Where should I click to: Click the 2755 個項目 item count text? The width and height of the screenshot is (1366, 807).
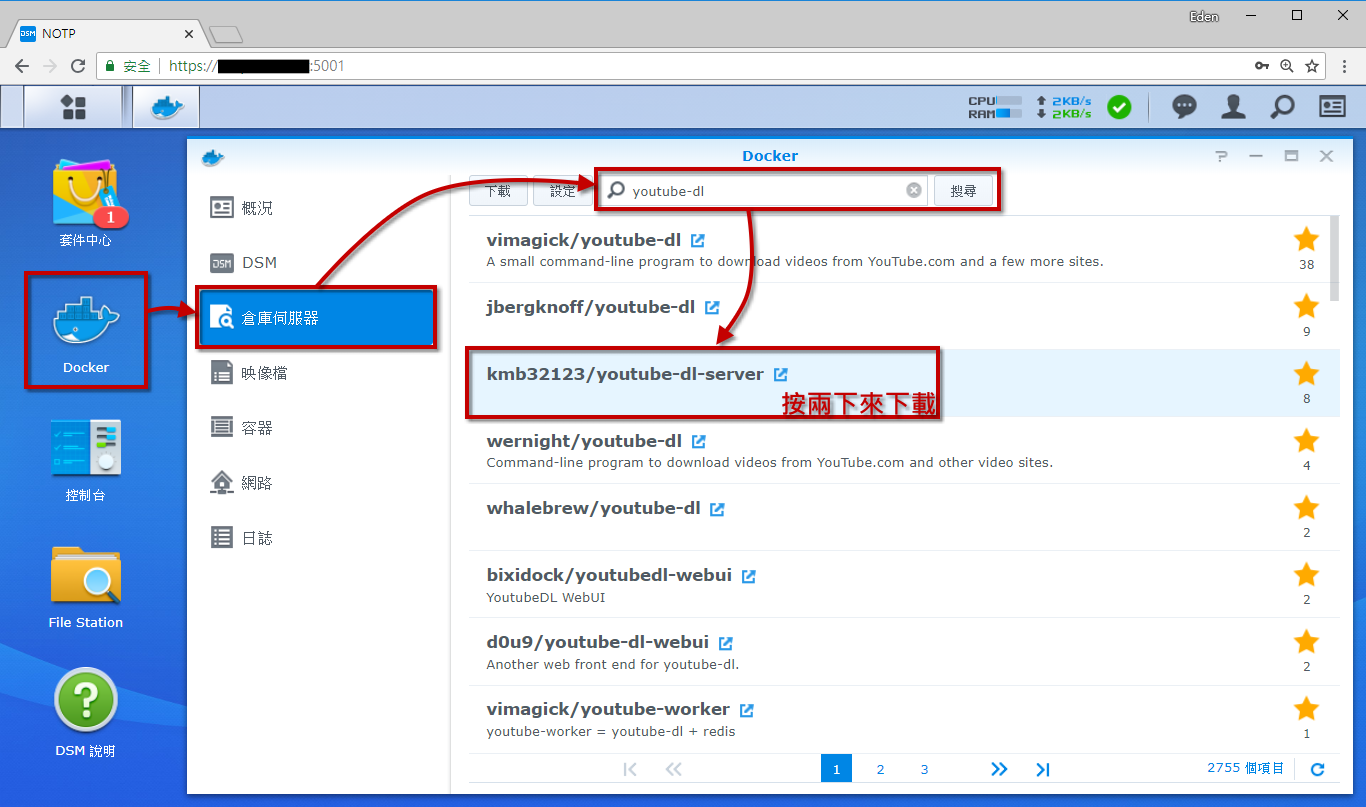click(1245, 768)
